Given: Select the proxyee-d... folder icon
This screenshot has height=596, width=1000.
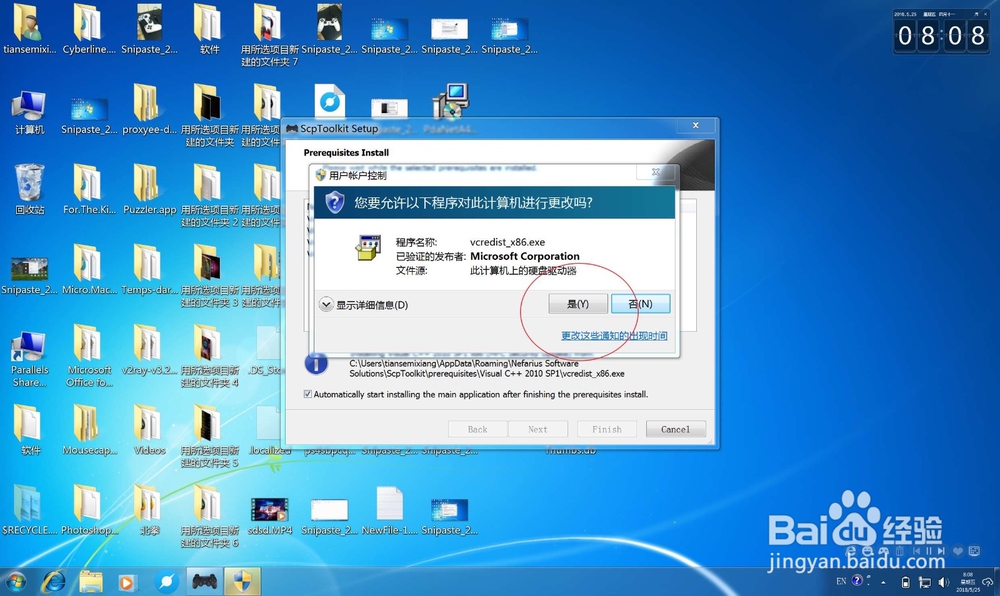Looking at the screenshot, I should point(149,110).
